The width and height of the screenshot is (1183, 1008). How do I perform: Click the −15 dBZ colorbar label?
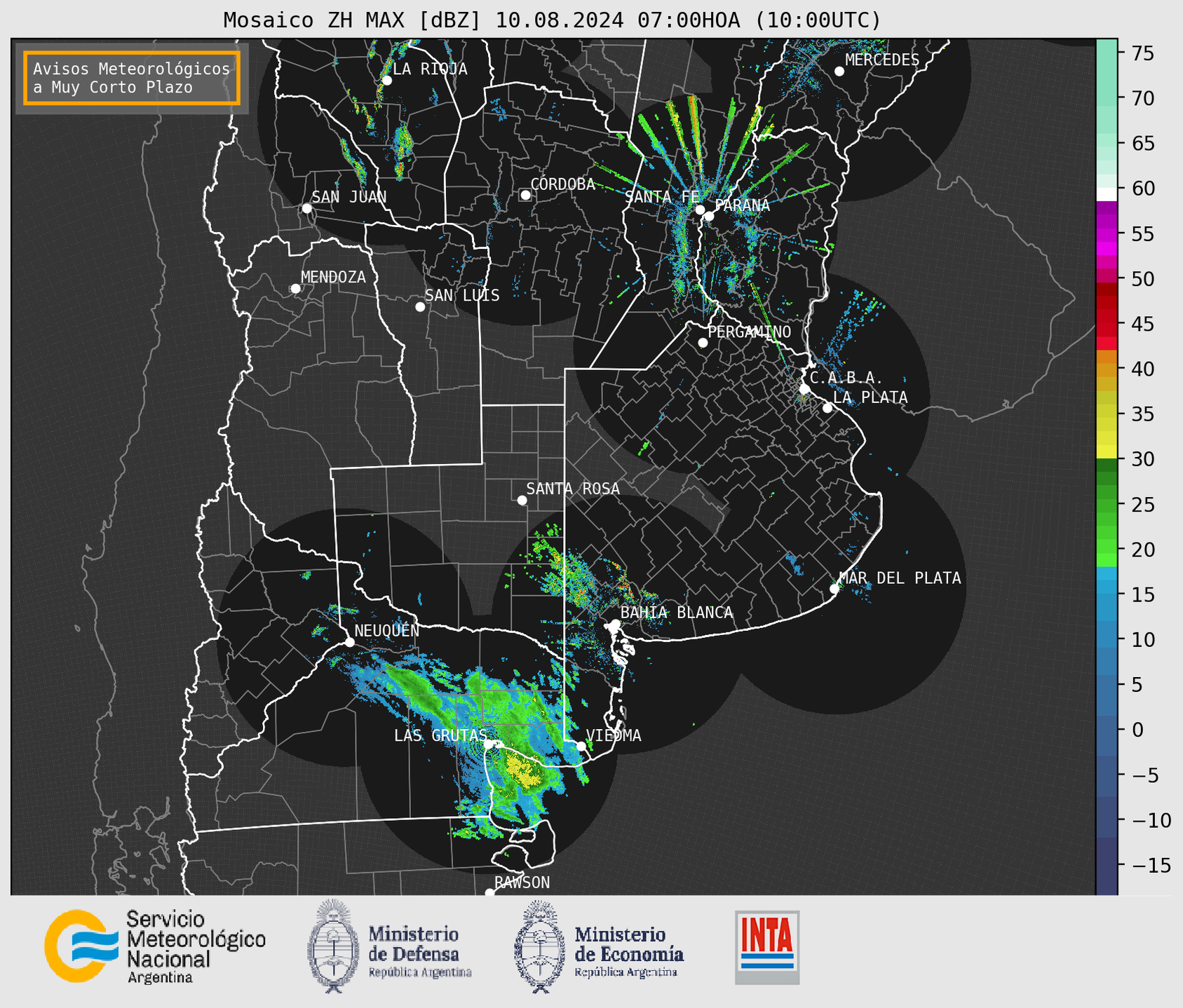[1151, 865]
